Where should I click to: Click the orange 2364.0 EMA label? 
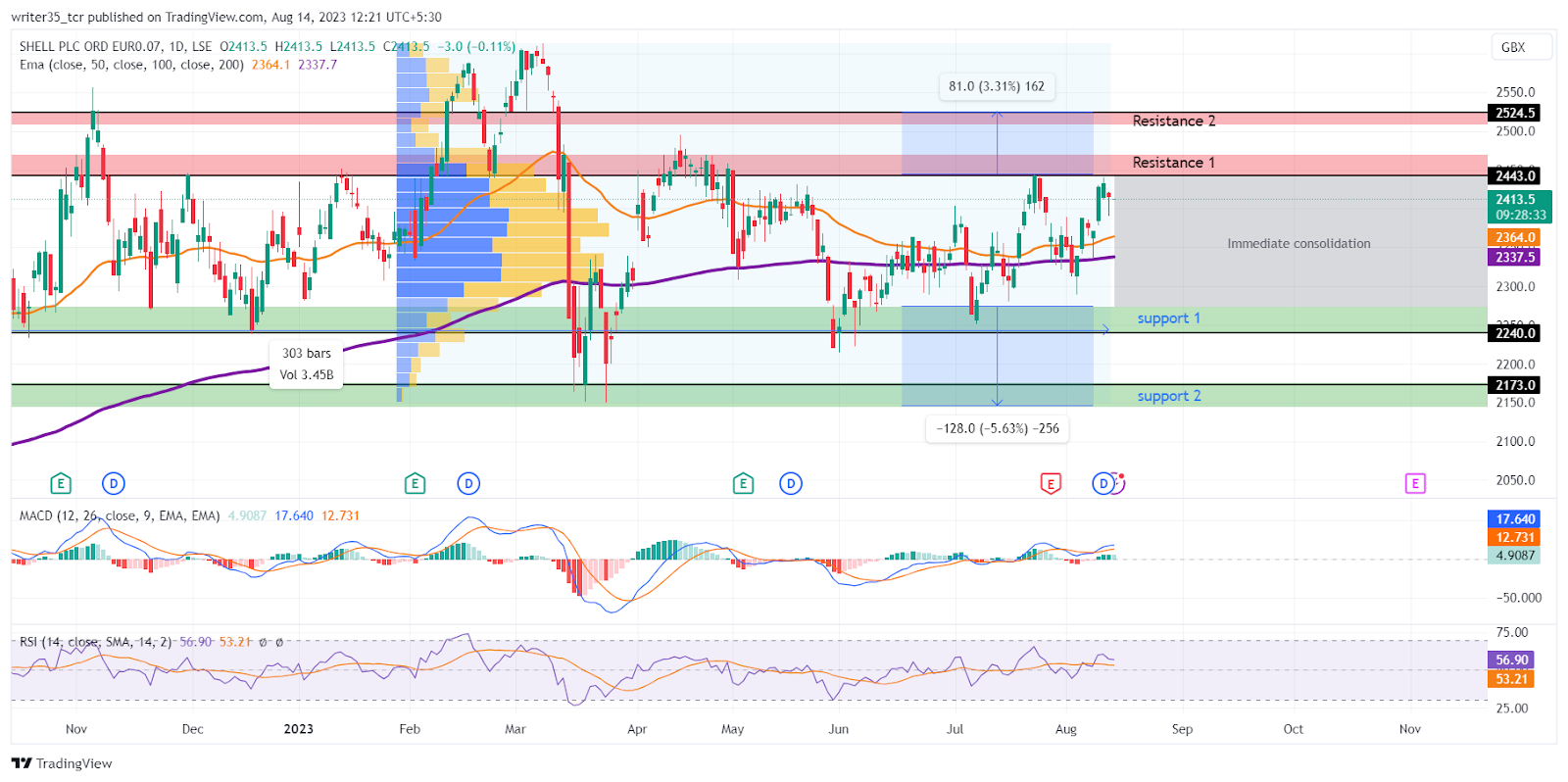tap(1515, 237)
